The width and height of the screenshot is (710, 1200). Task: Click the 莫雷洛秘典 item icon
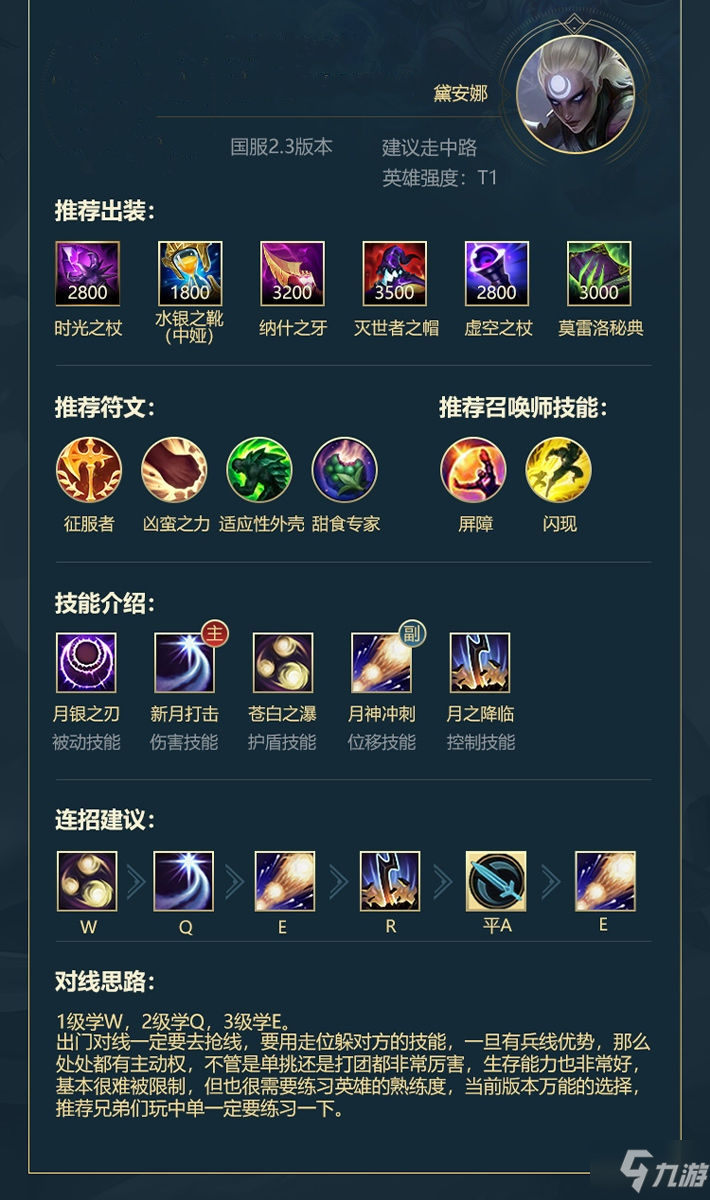(x=599, y=273)
